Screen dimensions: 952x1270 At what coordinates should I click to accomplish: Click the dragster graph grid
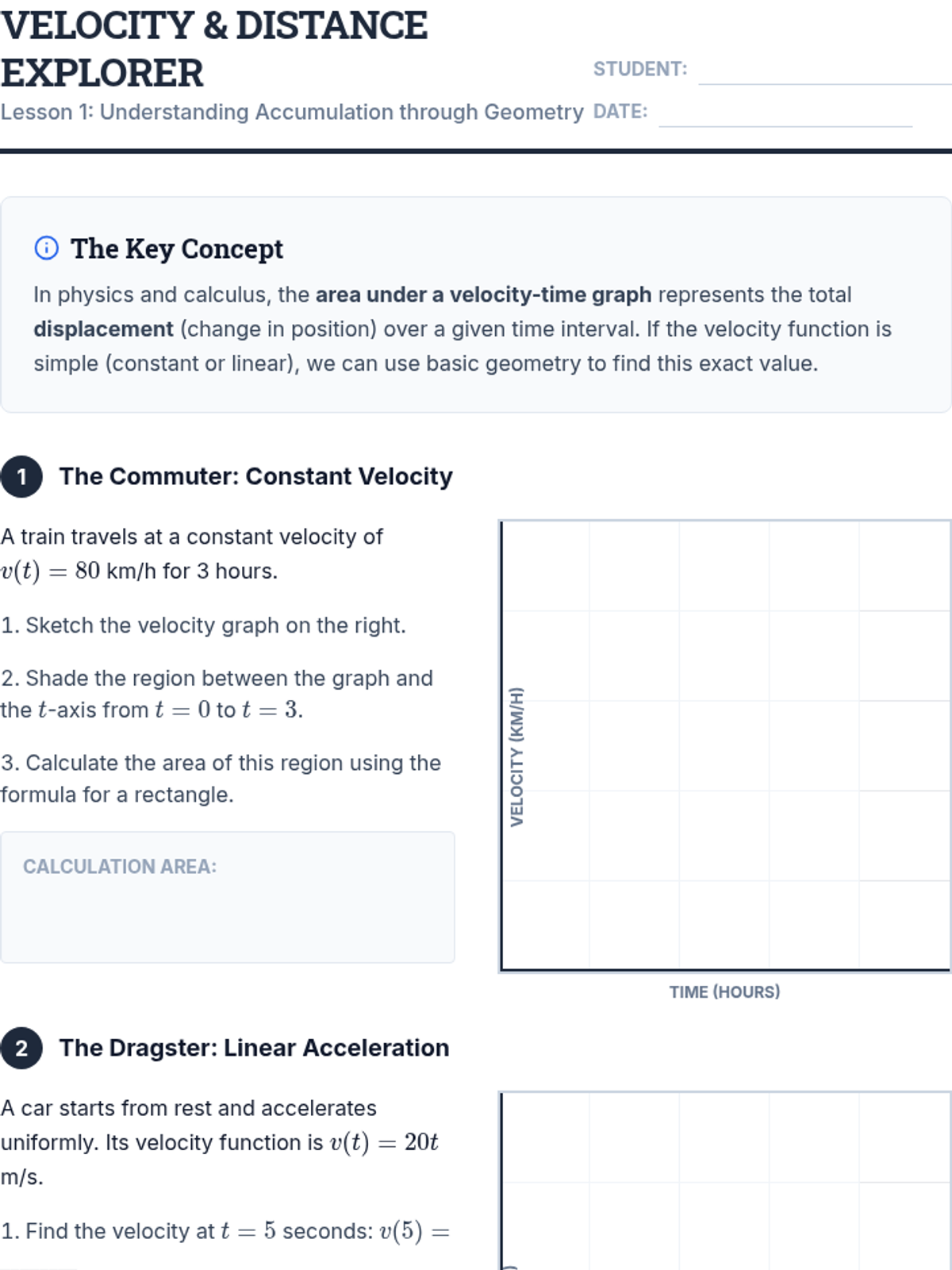click(725, 1183)
